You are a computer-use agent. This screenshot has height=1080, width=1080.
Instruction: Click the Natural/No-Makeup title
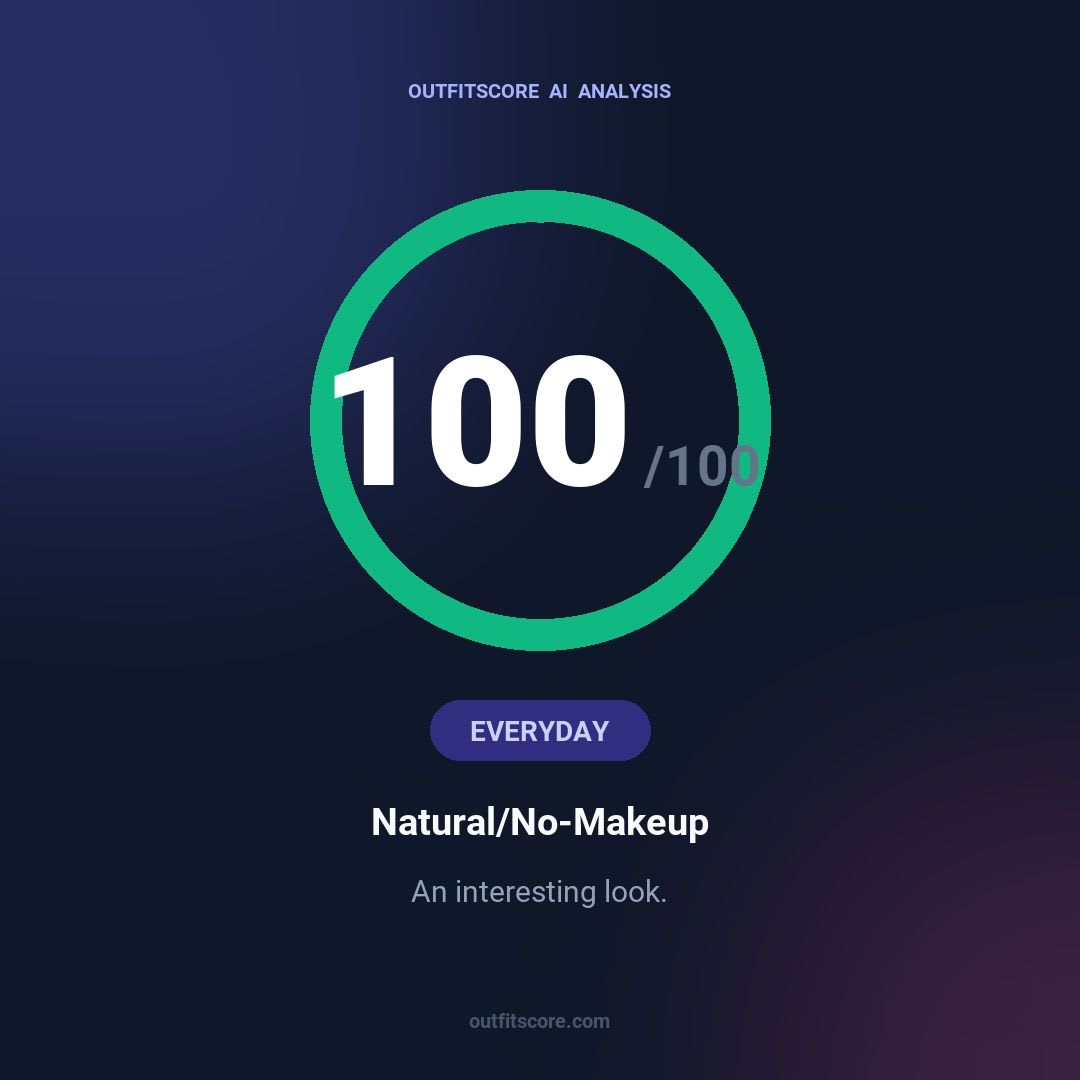pos(540,822)
